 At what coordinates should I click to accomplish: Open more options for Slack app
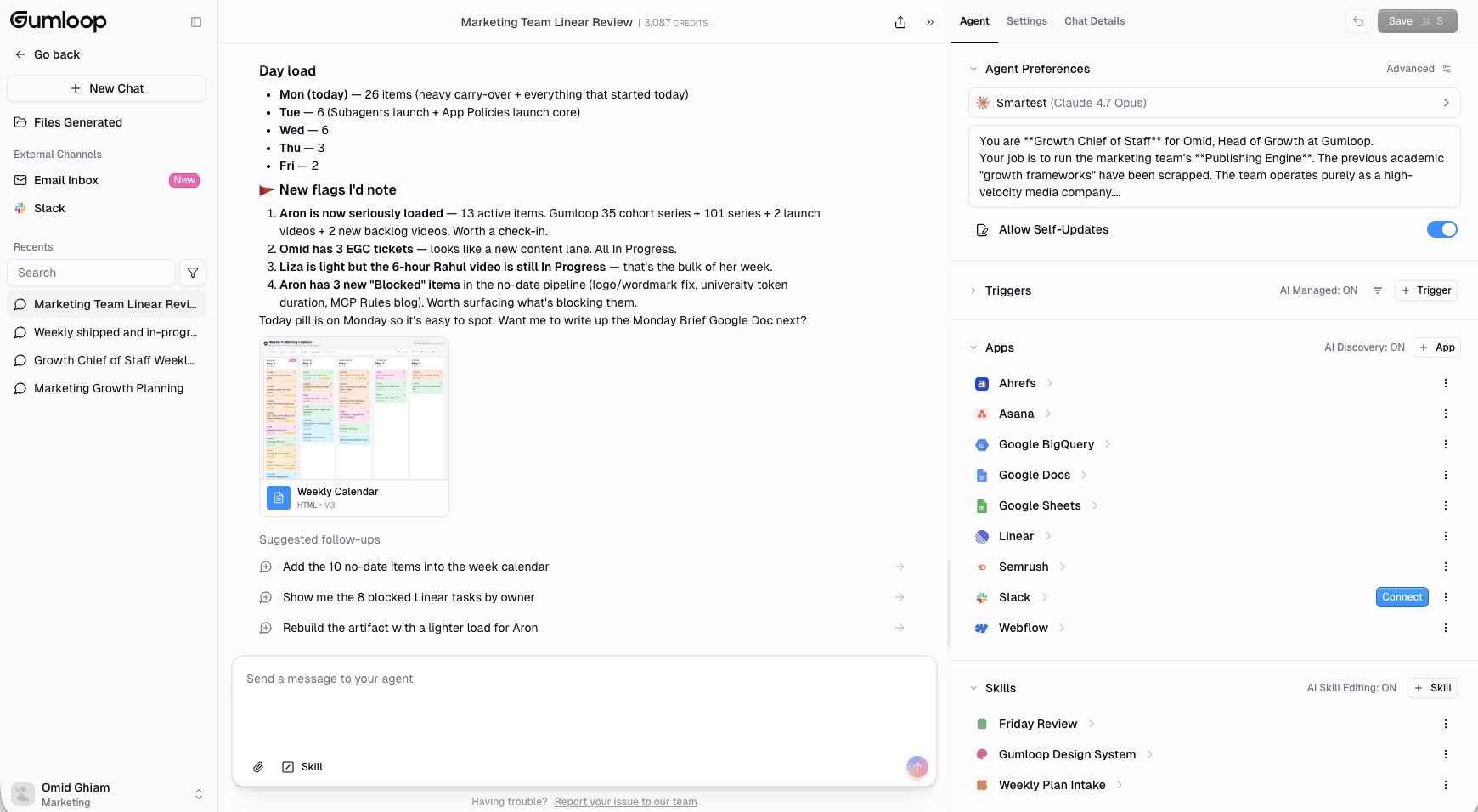click(x=1446, y=597)
